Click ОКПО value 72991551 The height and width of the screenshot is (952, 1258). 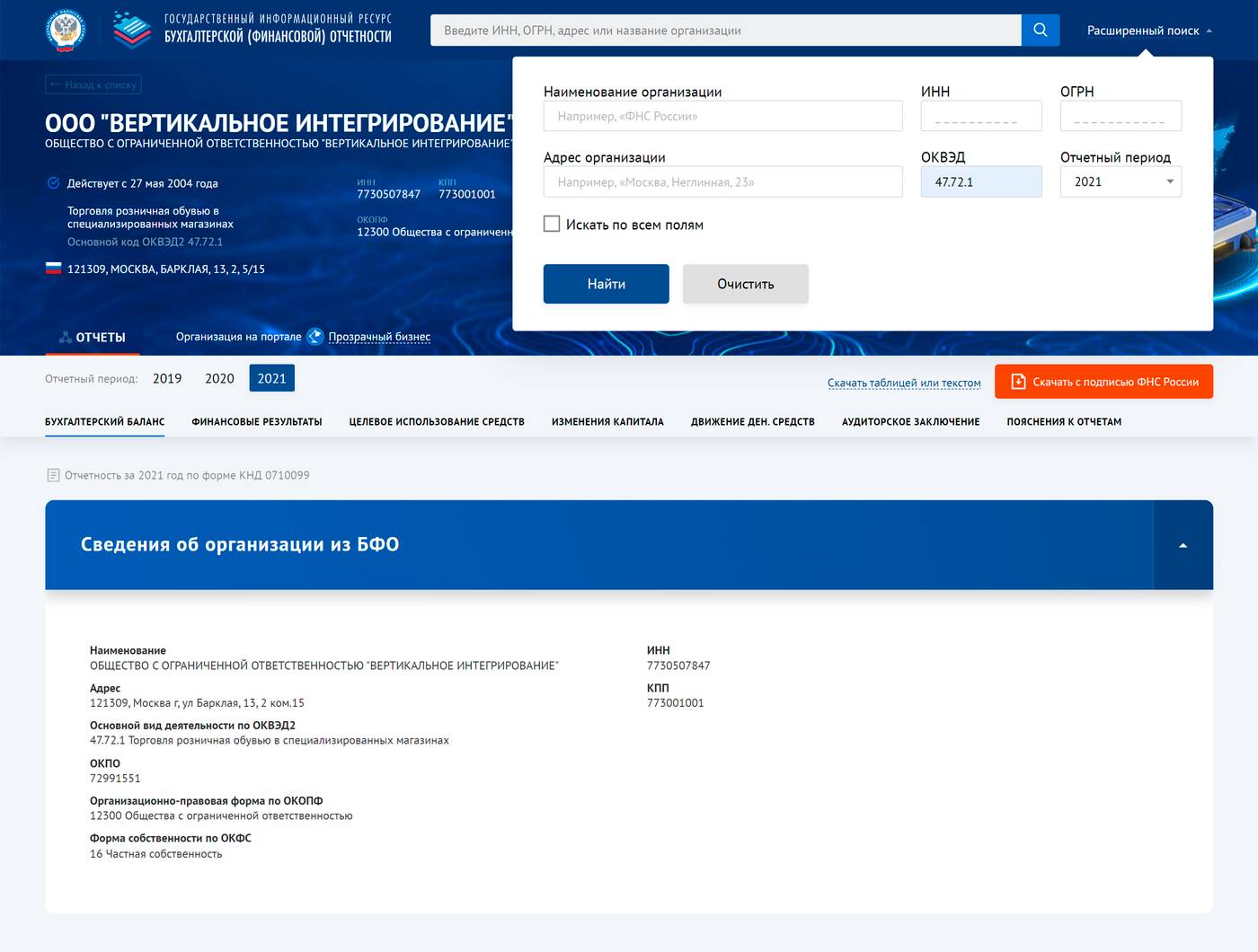click(115, 779)
